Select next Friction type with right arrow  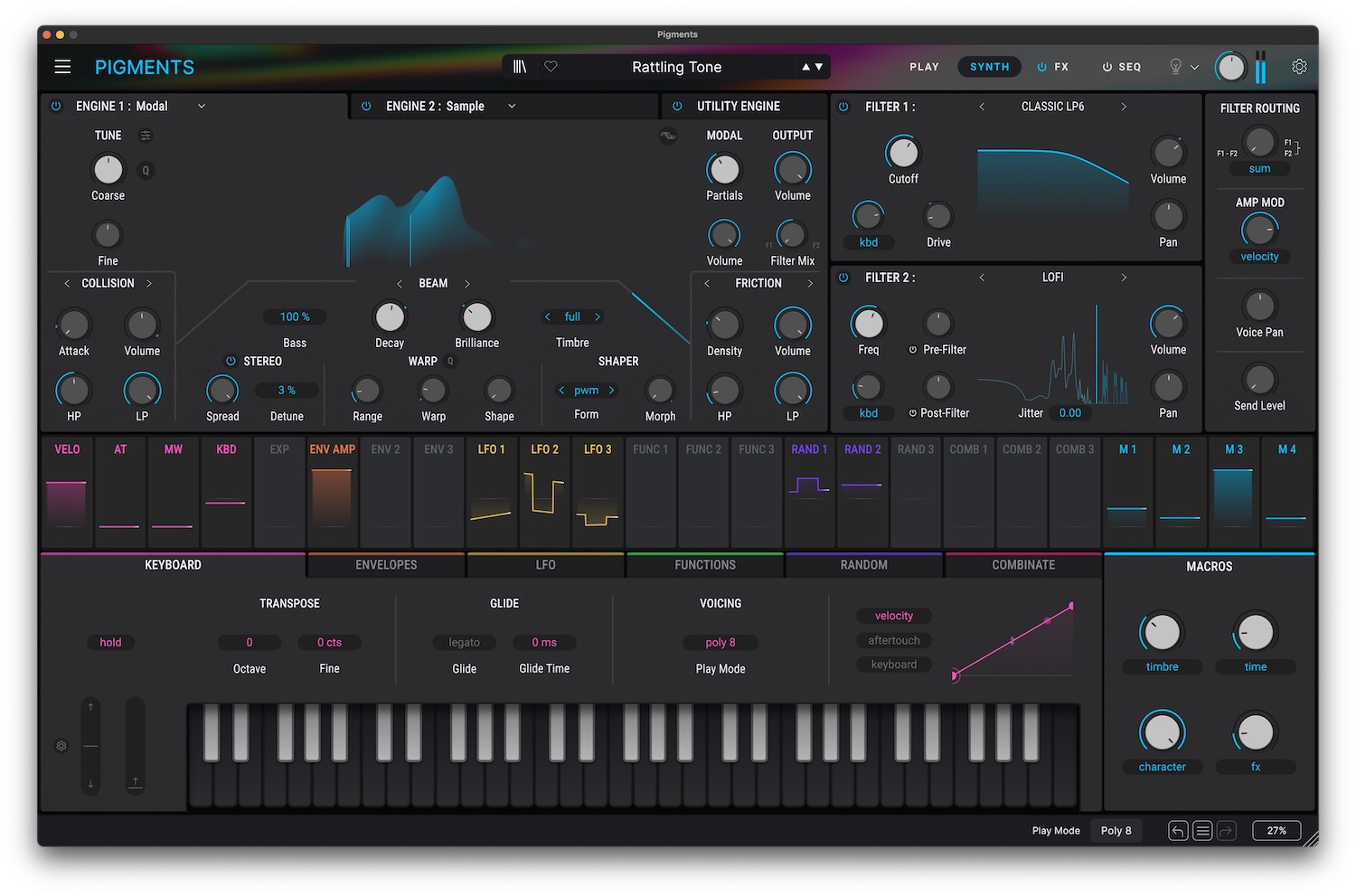810,284
